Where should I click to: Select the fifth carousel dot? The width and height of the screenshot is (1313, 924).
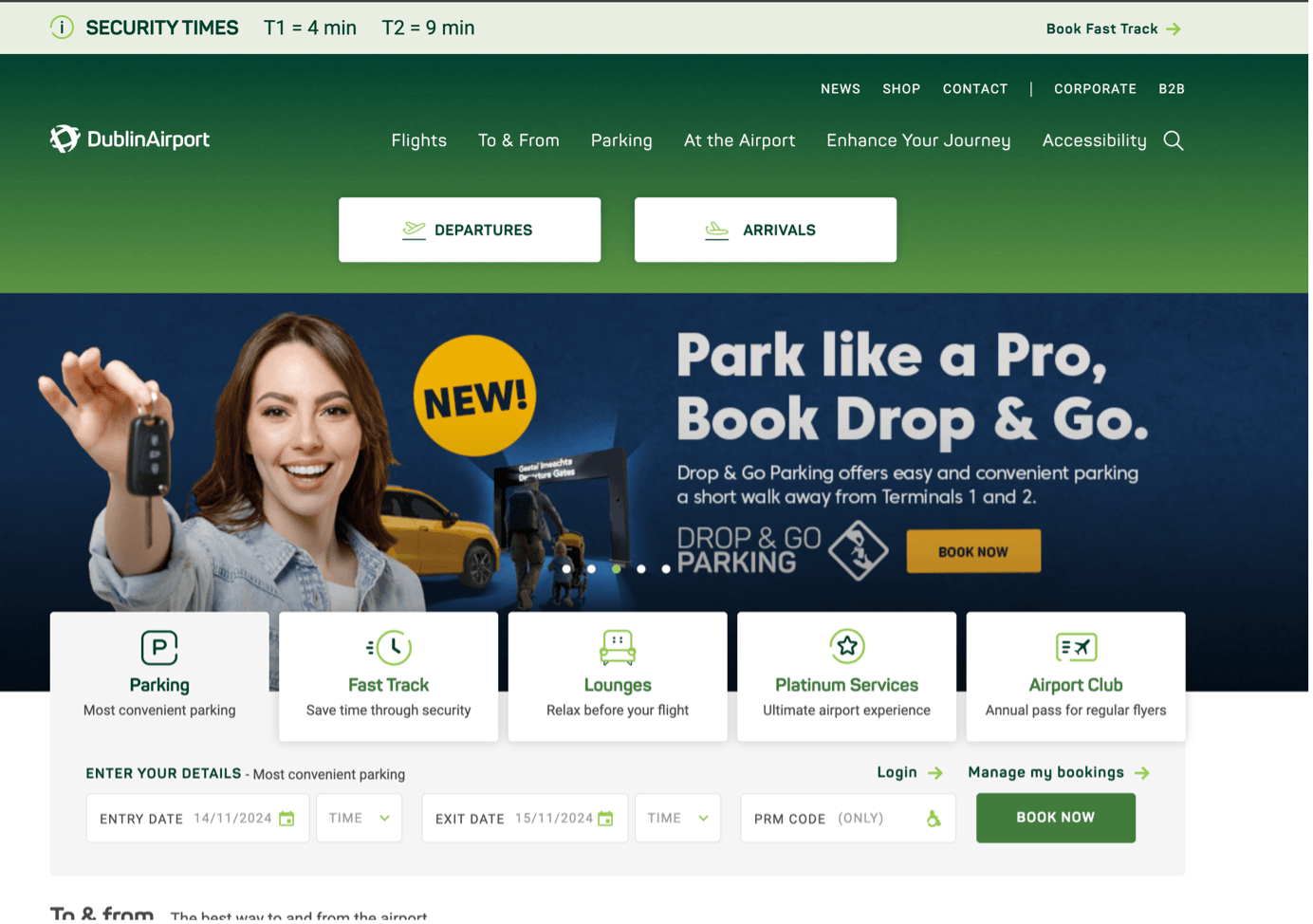tap(668, 571)
